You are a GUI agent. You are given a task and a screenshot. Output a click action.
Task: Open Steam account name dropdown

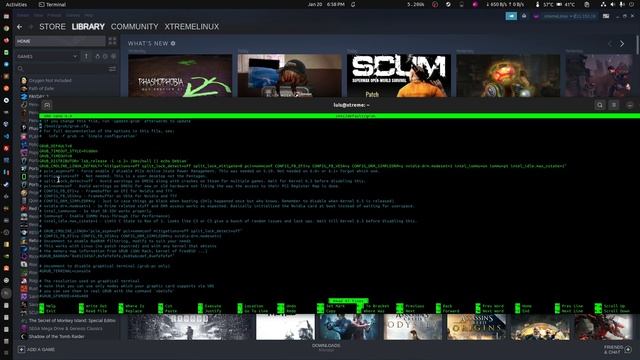click(x=569, y=16)
